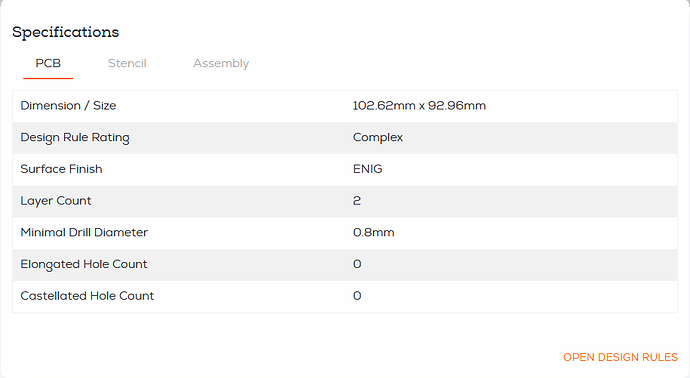Screen dimensions: 690x378
Task: Select the Castellated Hole Count value
Action: [x=357, y=296]
